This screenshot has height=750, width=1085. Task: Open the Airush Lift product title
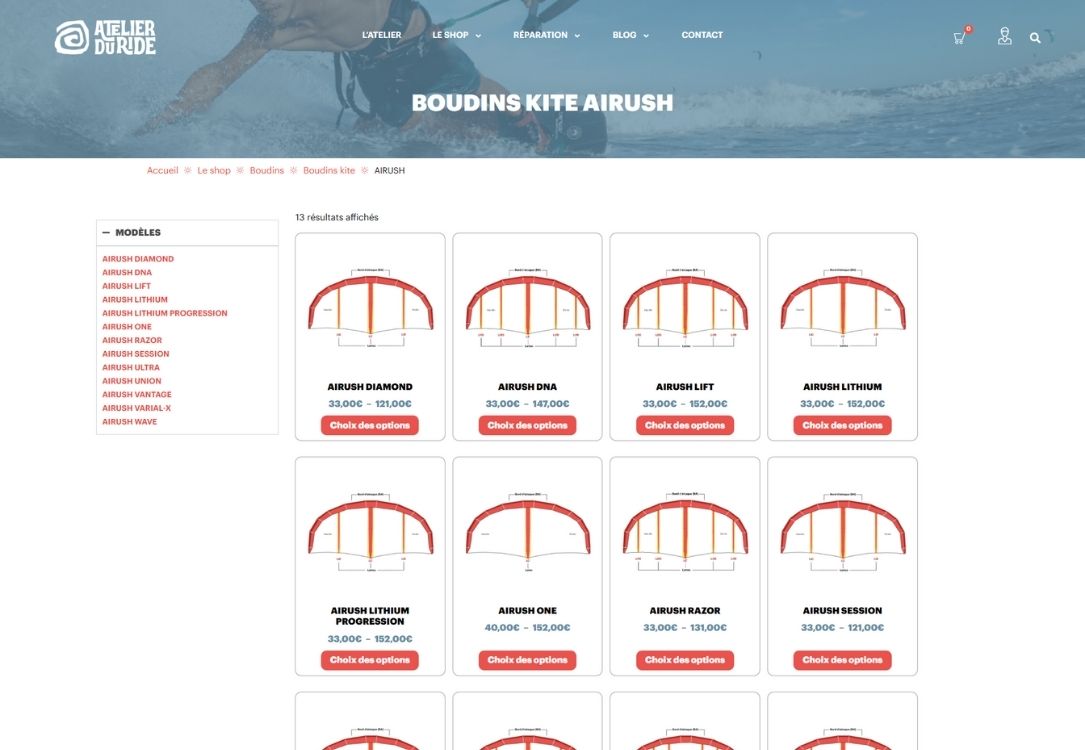pyautogui.click(x=685, y=387)
